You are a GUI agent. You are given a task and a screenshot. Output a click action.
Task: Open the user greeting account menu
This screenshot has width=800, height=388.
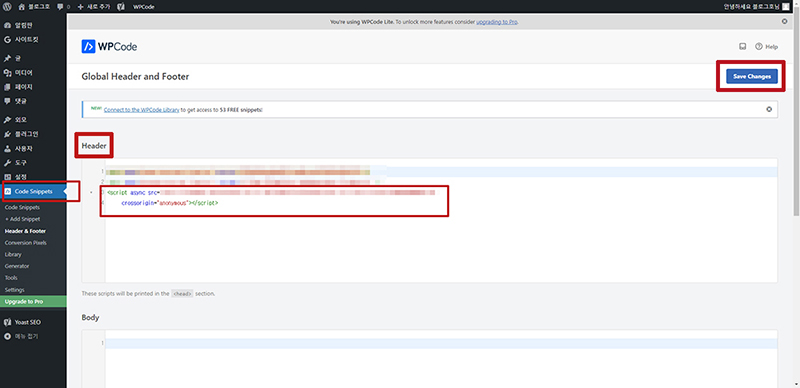click(x=756, y=7)
